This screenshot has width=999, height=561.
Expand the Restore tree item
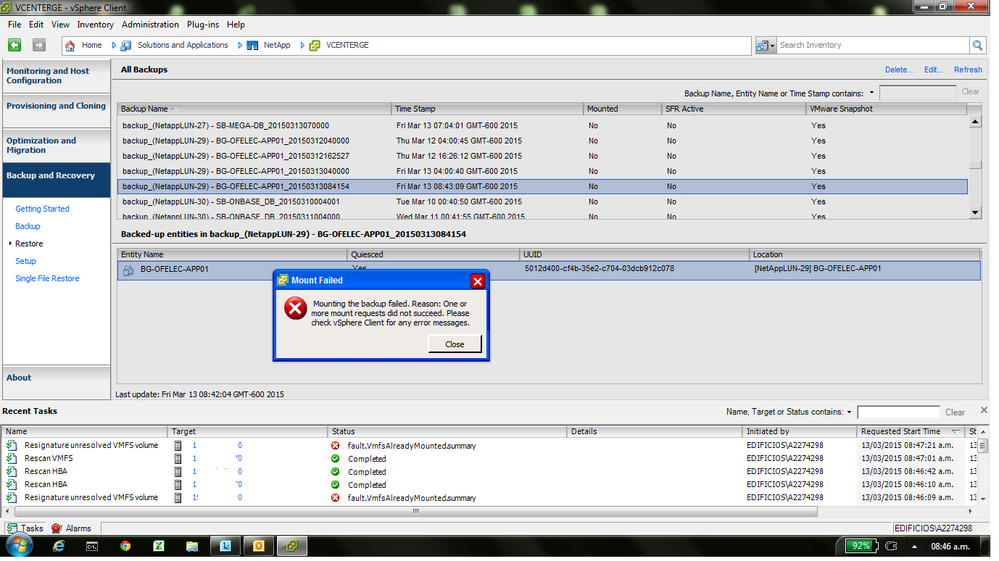pyautogui.click(x=10, y=245)
